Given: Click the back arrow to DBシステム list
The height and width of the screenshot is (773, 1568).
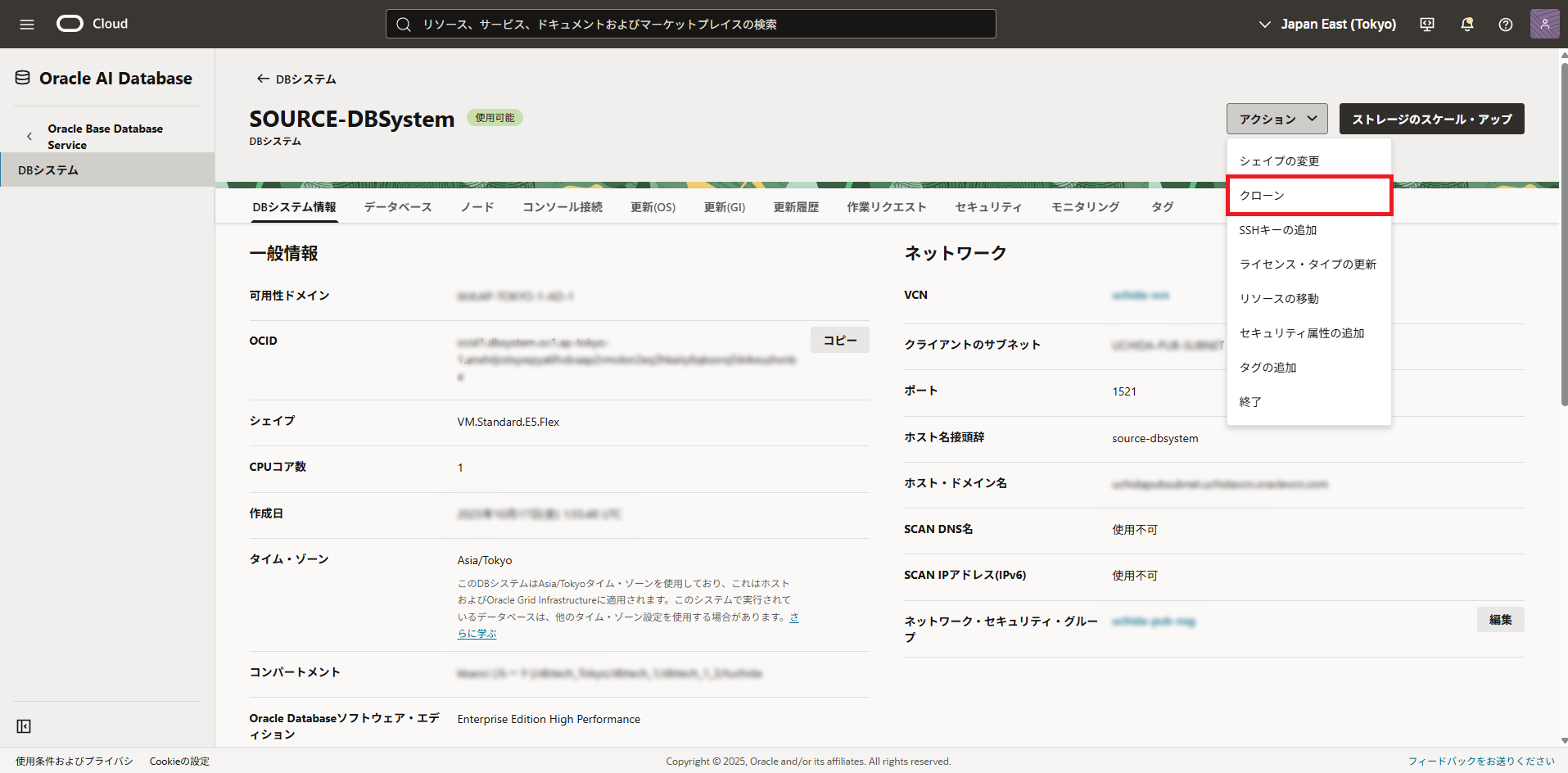Looking at the screenshot, I should [262, 79].
